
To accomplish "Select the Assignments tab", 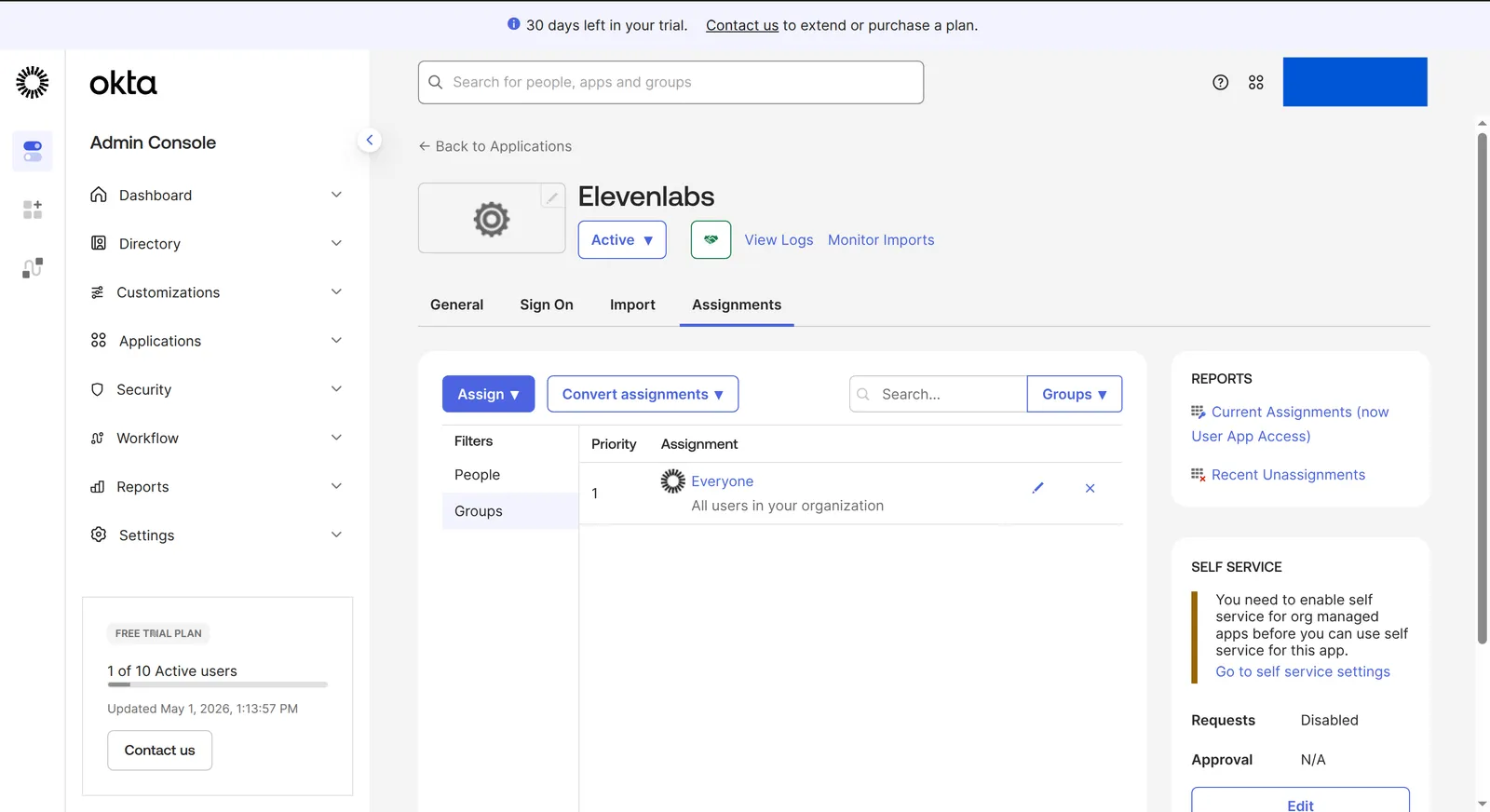I will click(x=737, y=304).
